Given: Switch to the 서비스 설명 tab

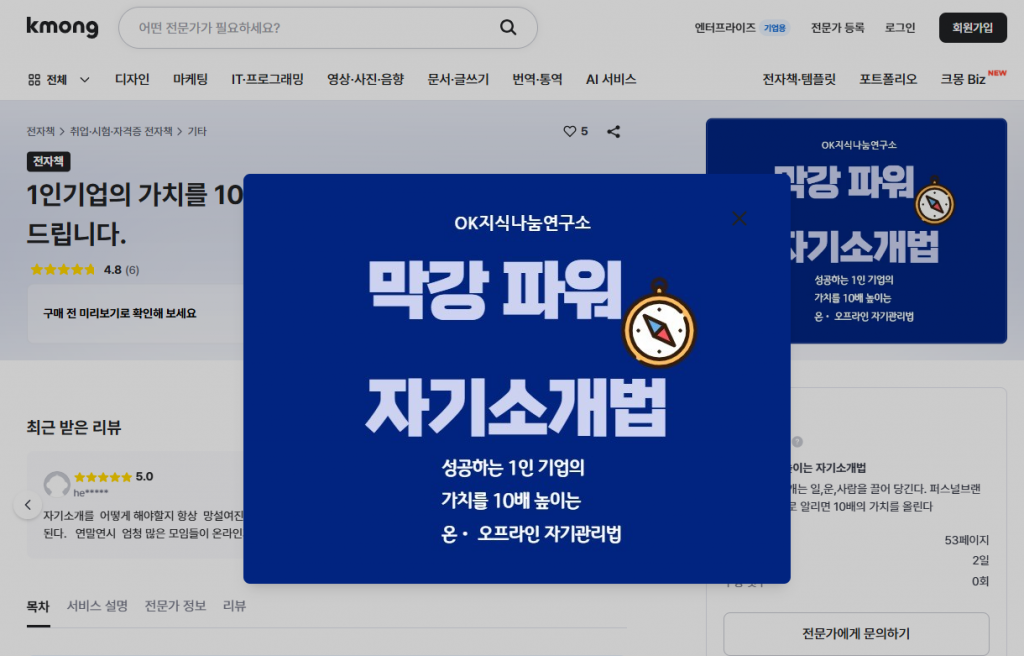Looking at the screenshot, I should pos(97,606).
